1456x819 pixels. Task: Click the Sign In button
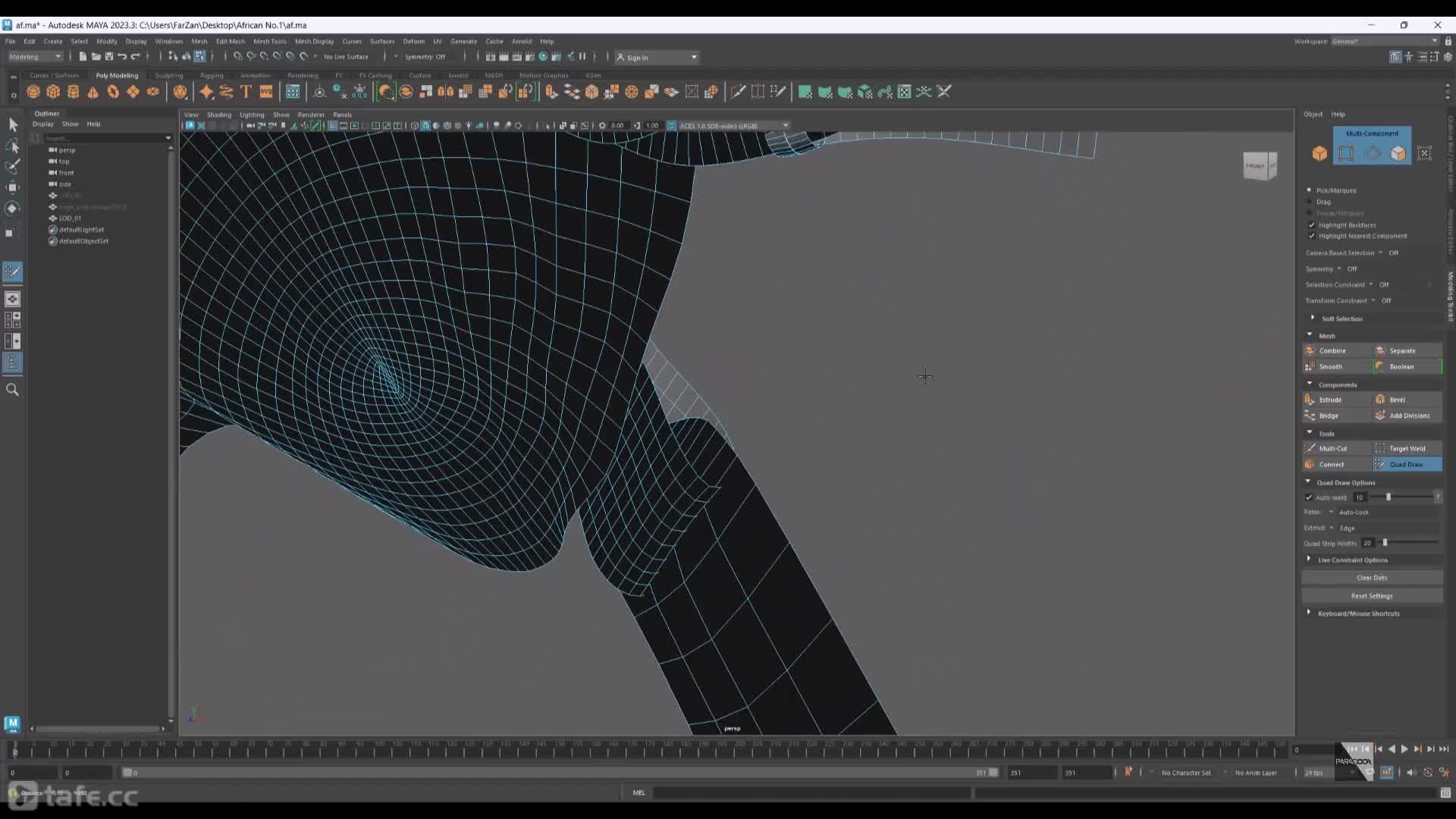[x=656, y=58]
